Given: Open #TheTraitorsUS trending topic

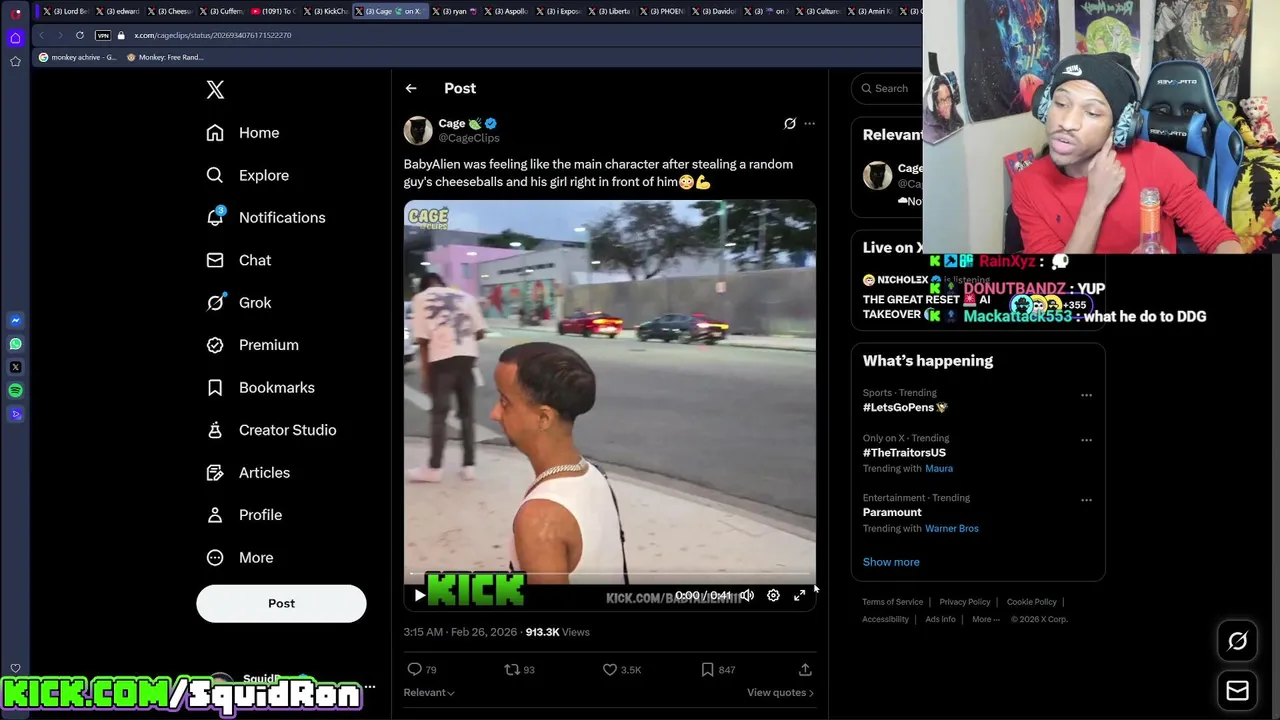Looking at the screenshot, I should point(904,452).
